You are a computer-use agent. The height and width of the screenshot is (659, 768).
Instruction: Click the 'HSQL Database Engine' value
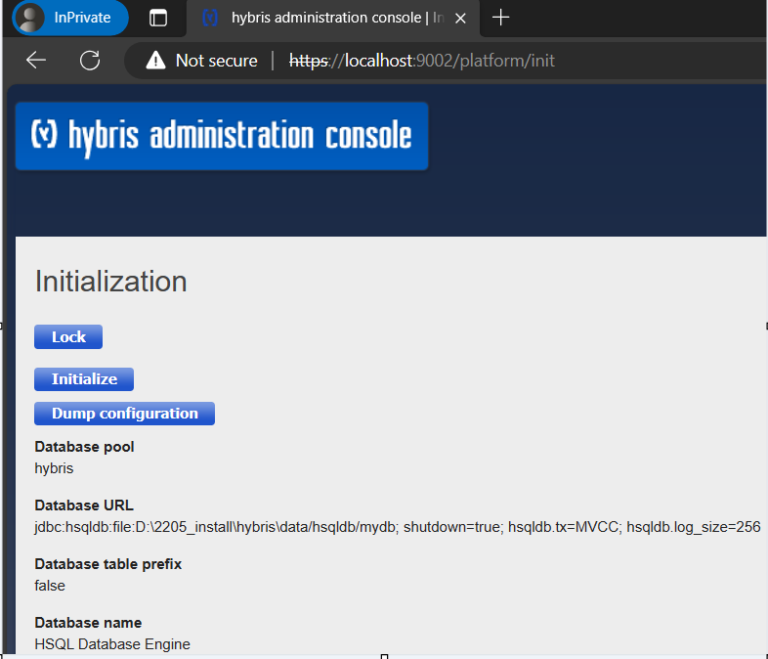[x=112, y=644]
